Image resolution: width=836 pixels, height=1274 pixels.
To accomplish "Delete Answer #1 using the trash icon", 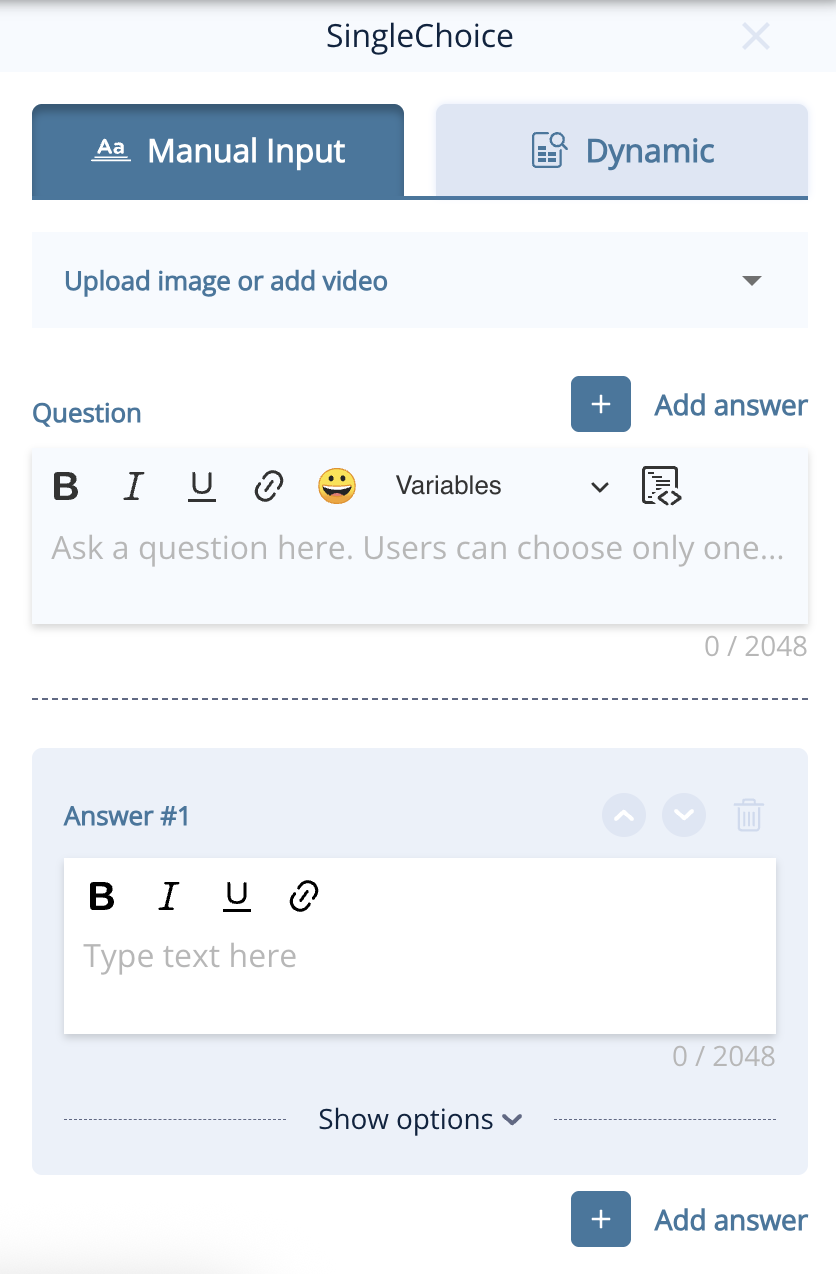I will (749, 815).
